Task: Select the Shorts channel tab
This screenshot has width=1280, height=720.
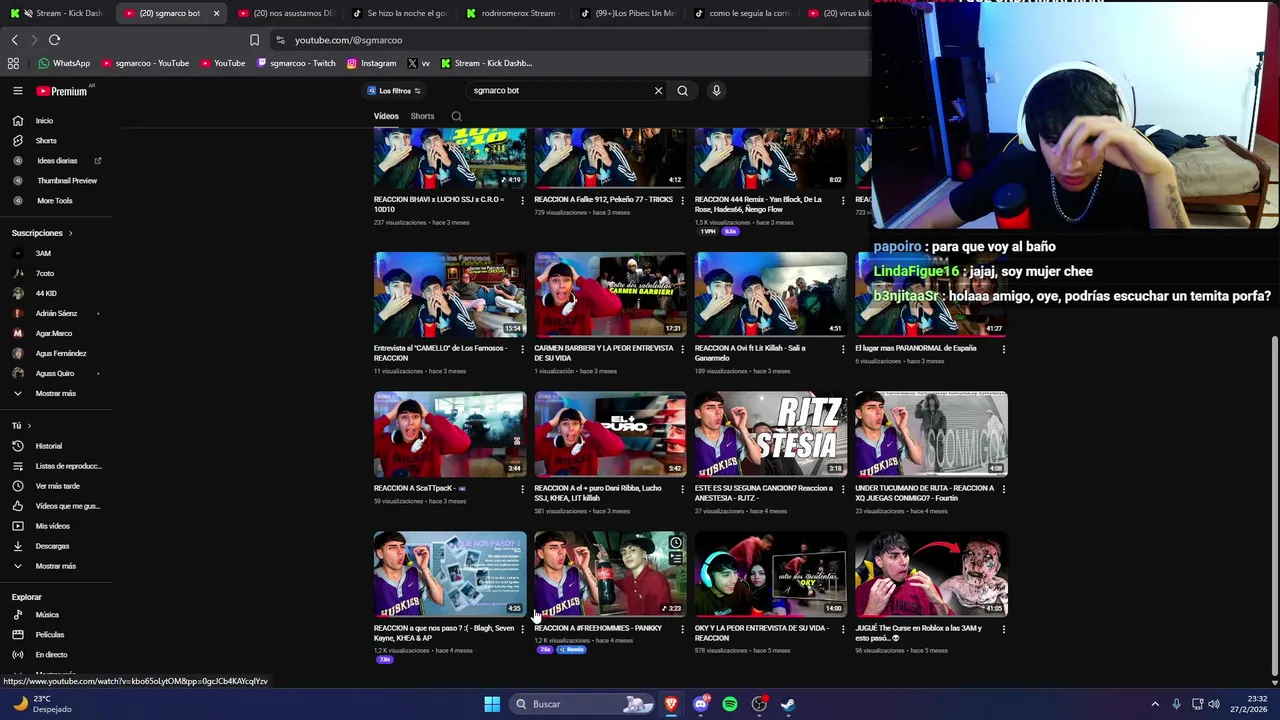Action: point(422,116)
